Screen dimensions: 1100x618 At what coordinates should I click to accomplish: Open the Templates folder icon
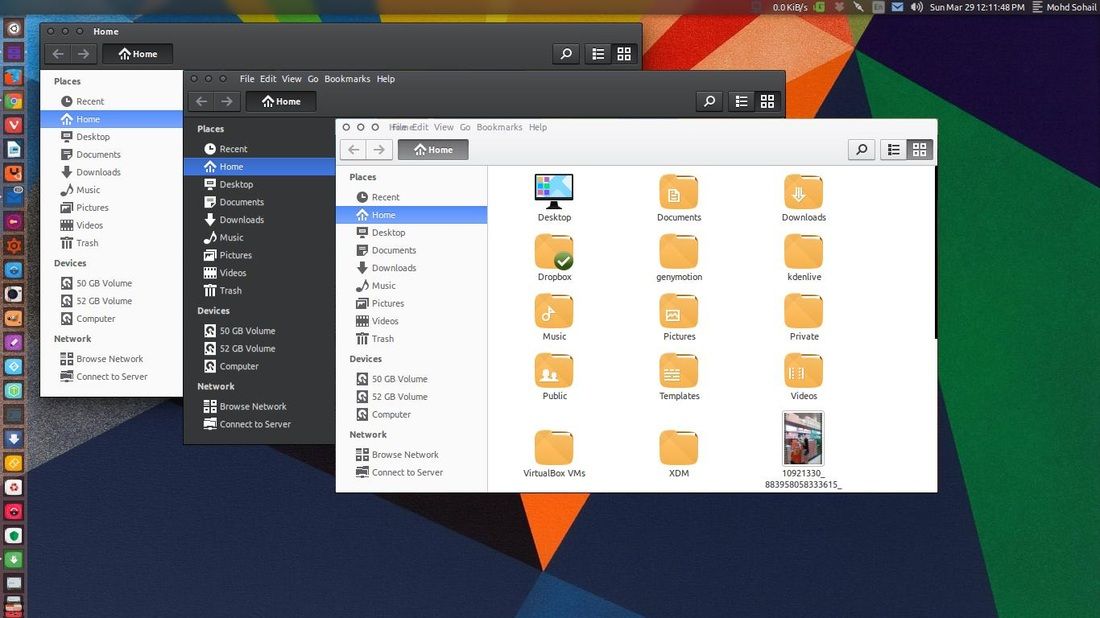point(679,372)
